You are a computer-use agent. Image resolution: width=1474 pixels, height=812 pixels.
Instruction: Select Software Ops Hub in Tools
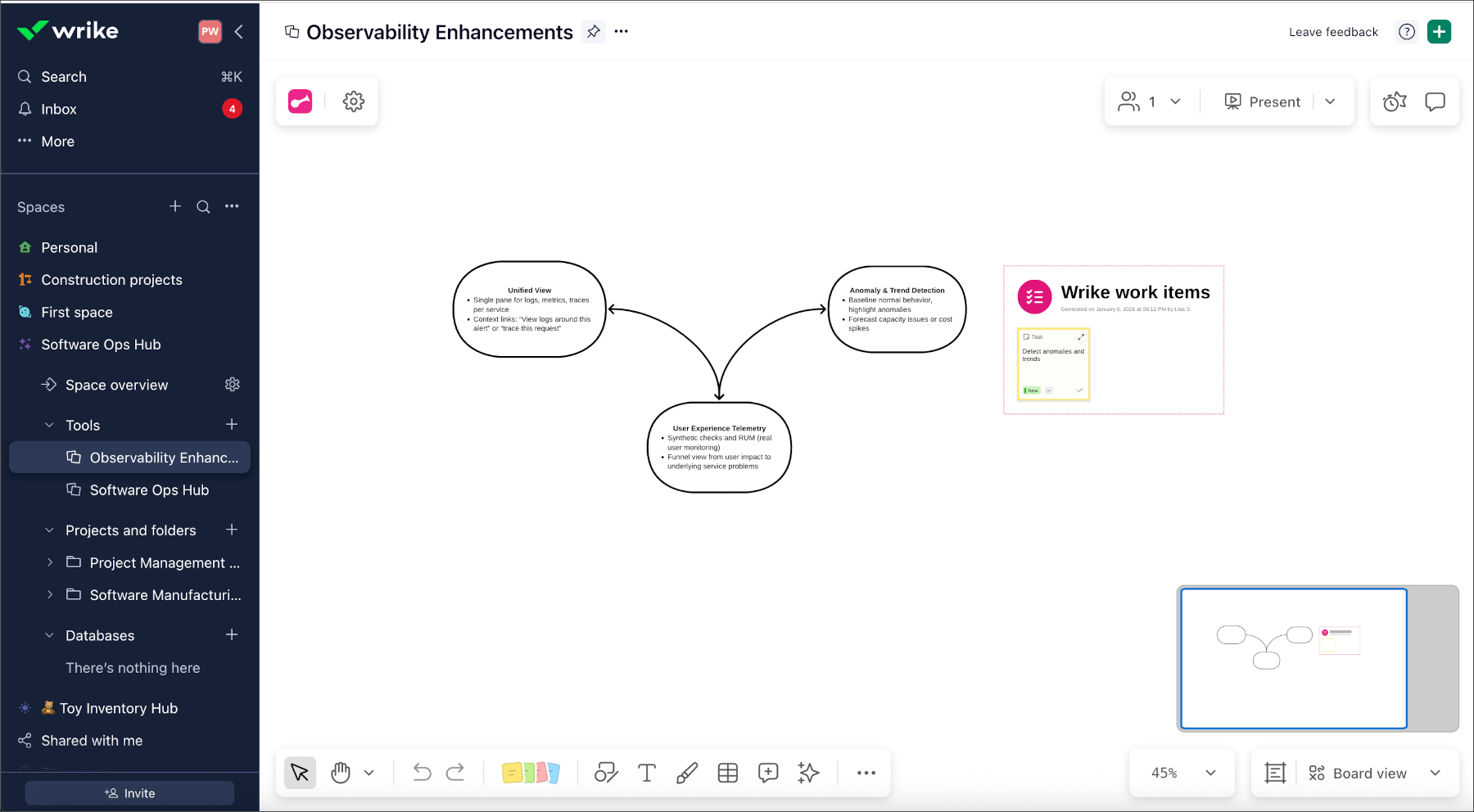pos(147,489)
